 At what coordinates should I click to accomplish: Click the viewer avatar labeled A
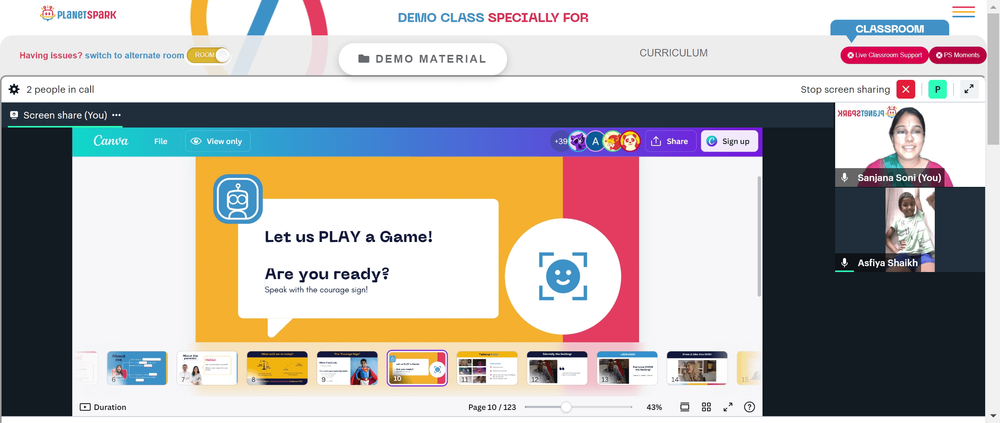tap(595, 141)
